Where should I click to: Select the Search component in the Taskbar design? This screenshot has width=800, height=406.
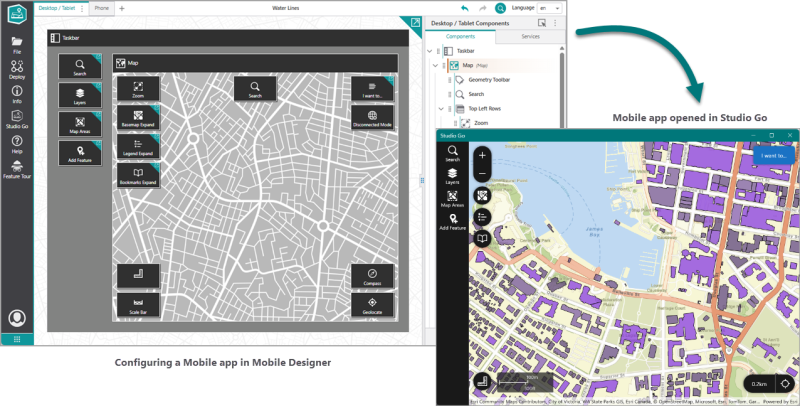pos(80,67)
